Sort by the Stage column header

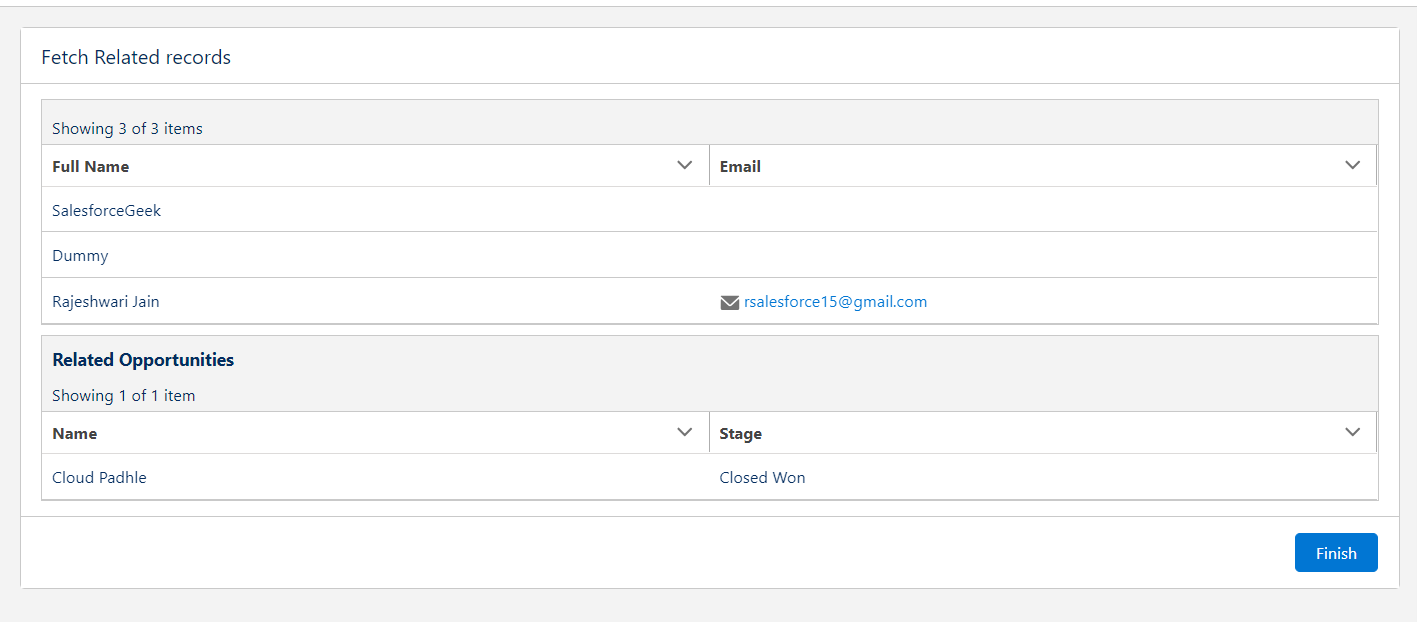[741, 433]
